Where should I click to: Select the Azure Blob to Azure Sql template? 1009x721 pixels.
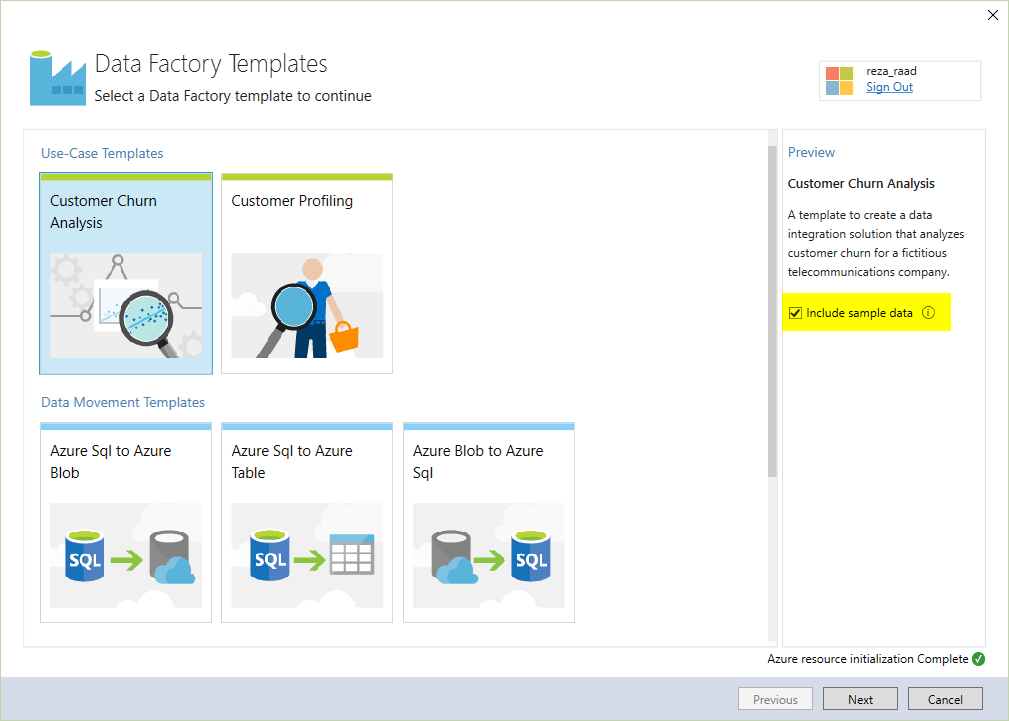pyautogui.click(x=488, y=522)
